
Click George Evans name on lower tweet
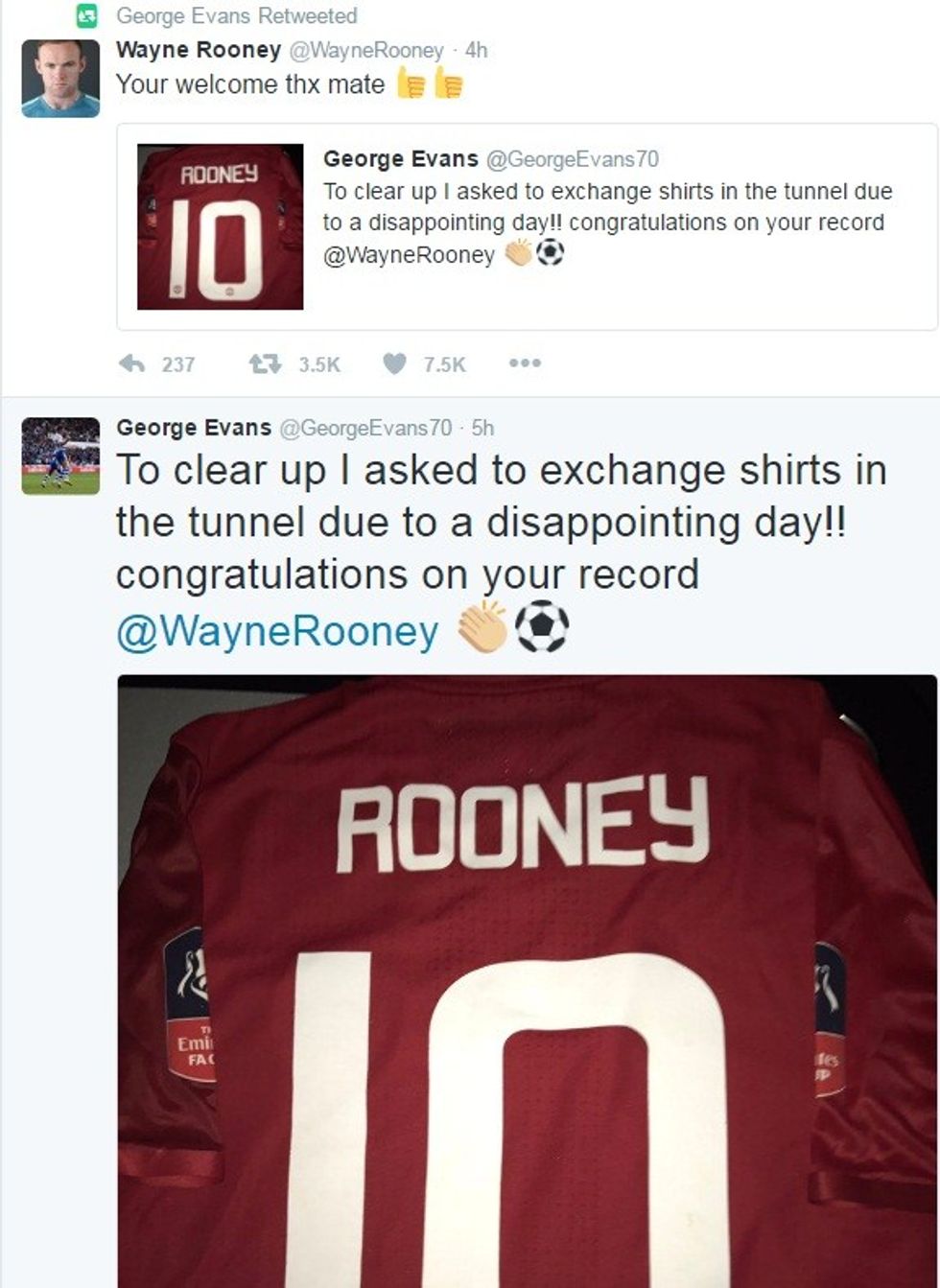[193, 428]
